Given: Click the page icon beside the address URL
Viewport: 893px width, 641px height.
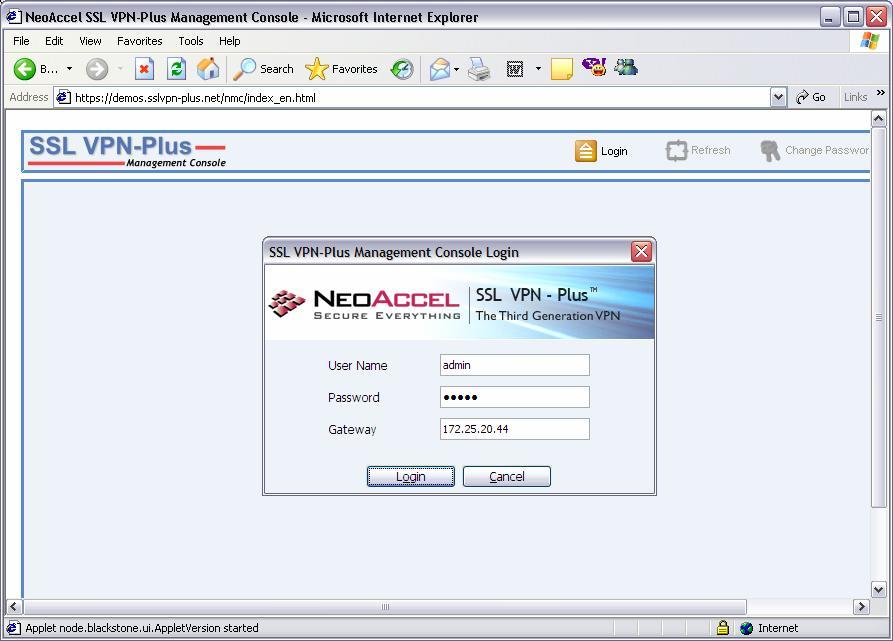Looking at the screenshot, I should tap(64, 97).
